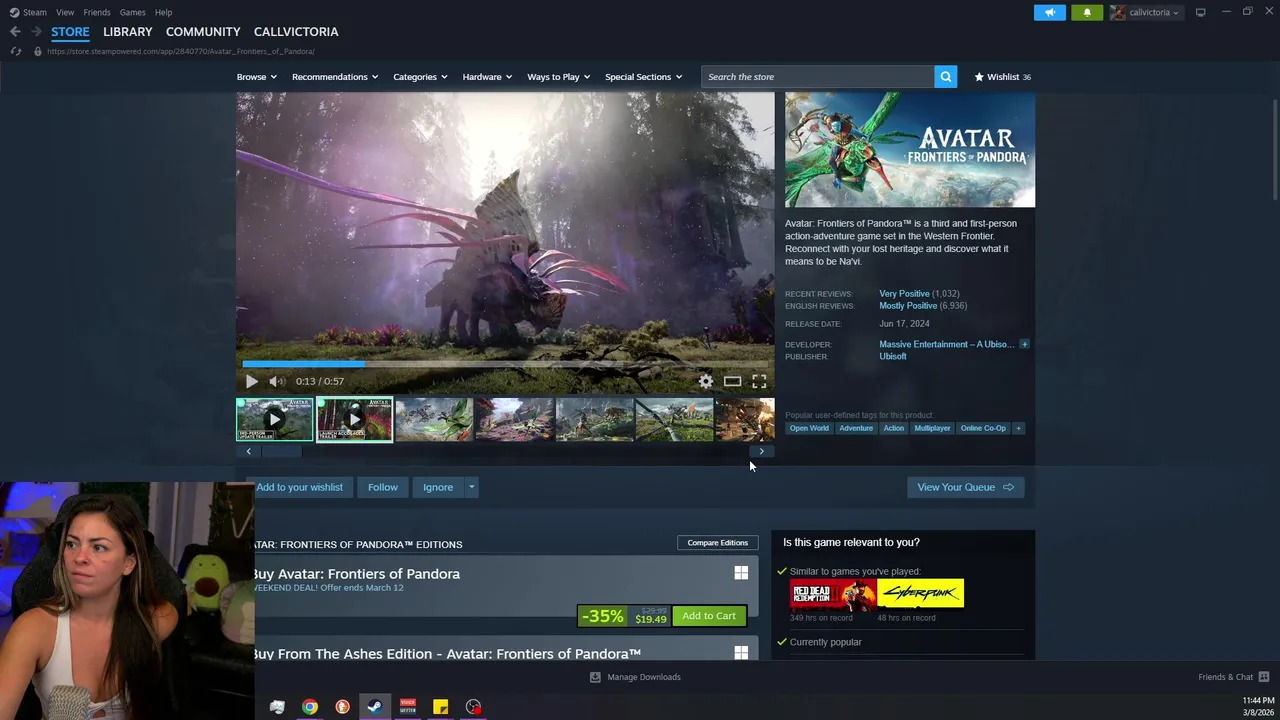Open Voicemeeter from the taskbar
1280x720 pixels.
coord(407,707)
